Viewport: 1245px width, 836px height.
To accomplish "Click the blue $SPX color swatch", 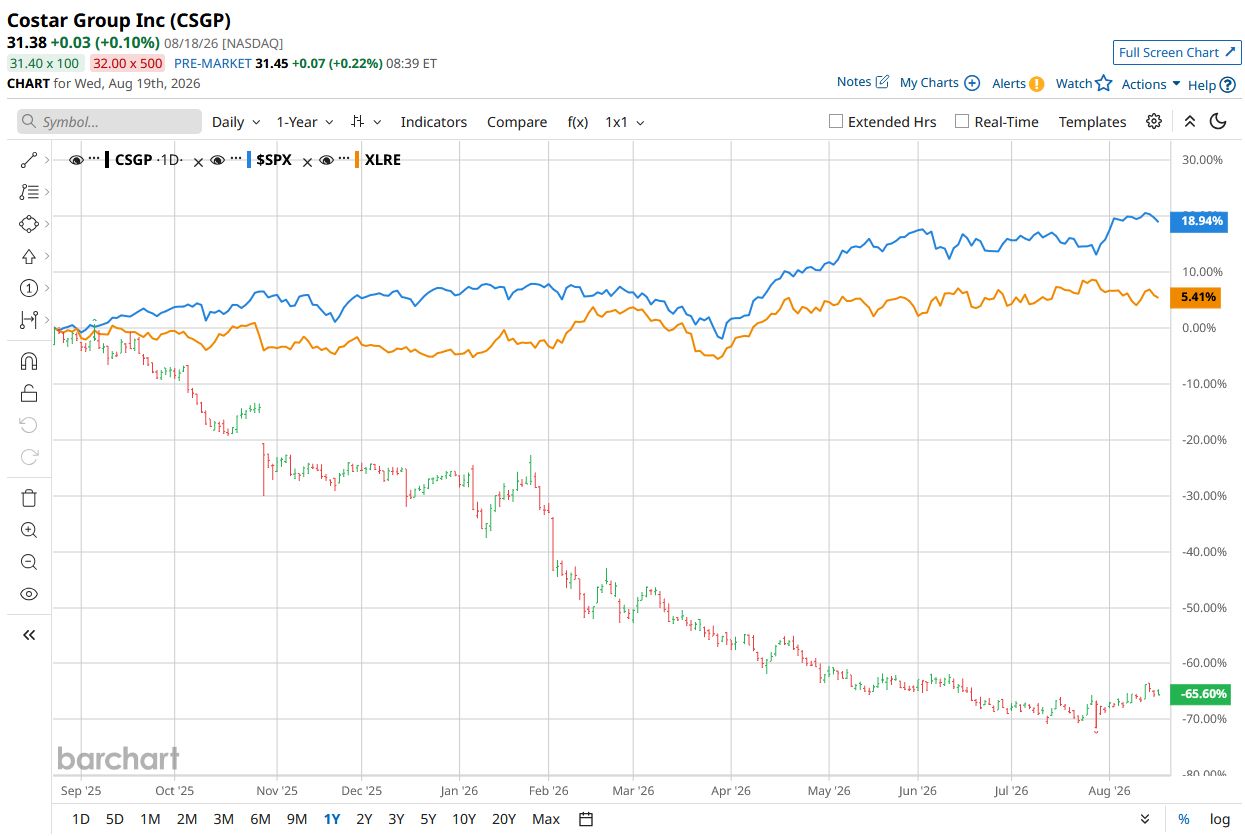I will 249,160.
